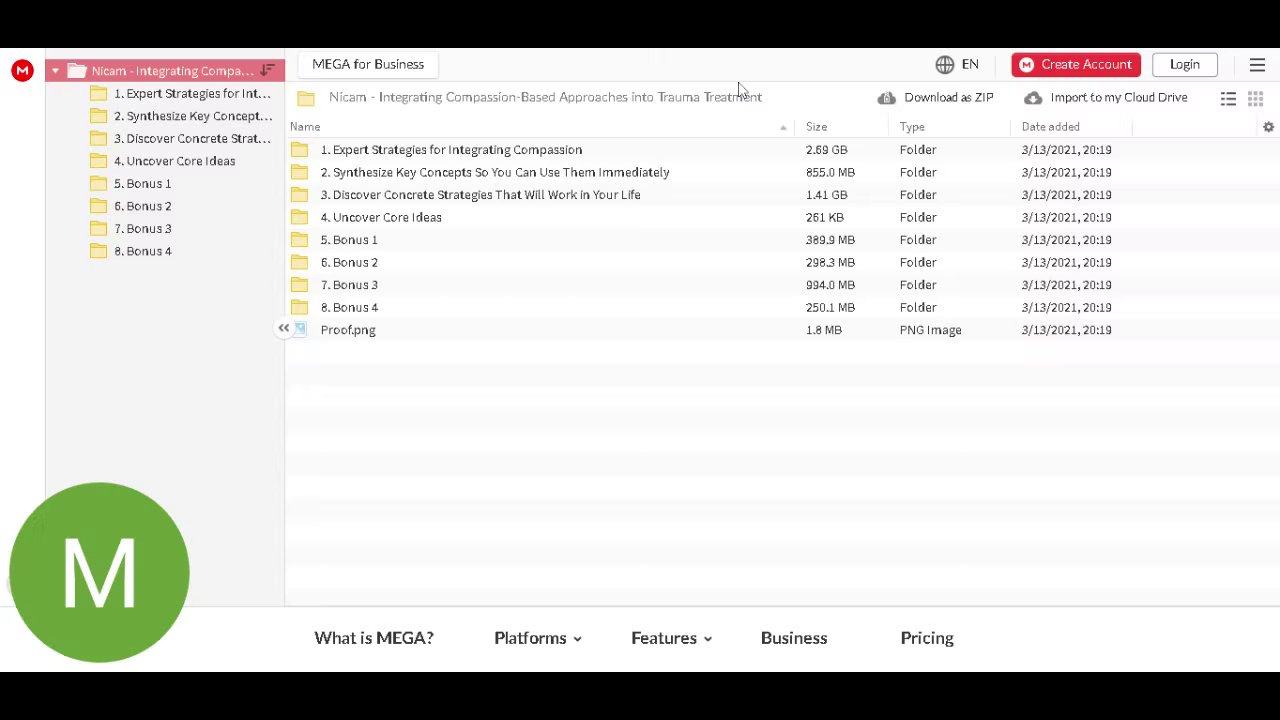Open the Business menu item
Screen dimensions: 1280x720
pos(794,638)
